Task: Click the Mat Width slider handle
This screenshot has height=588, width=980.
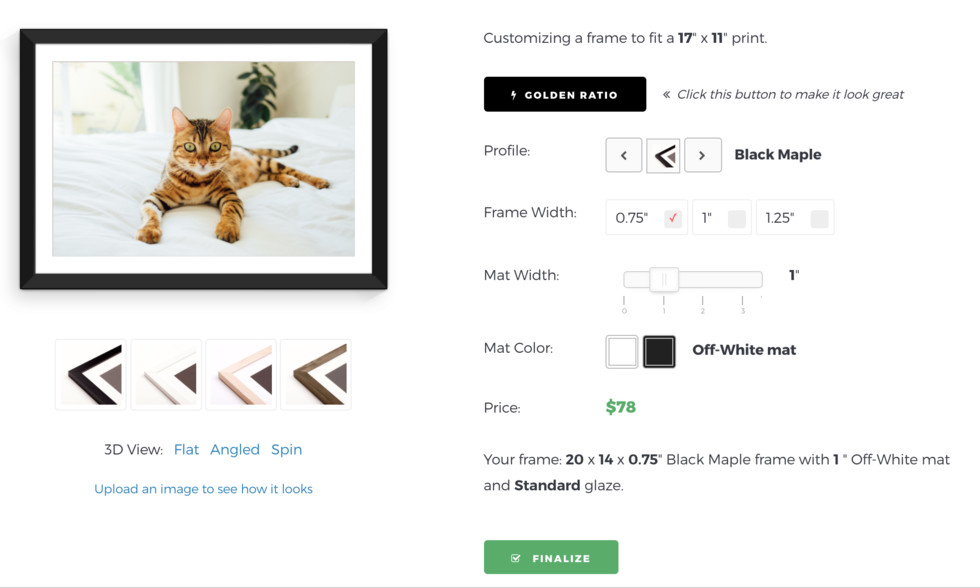Action: [664, 279]
